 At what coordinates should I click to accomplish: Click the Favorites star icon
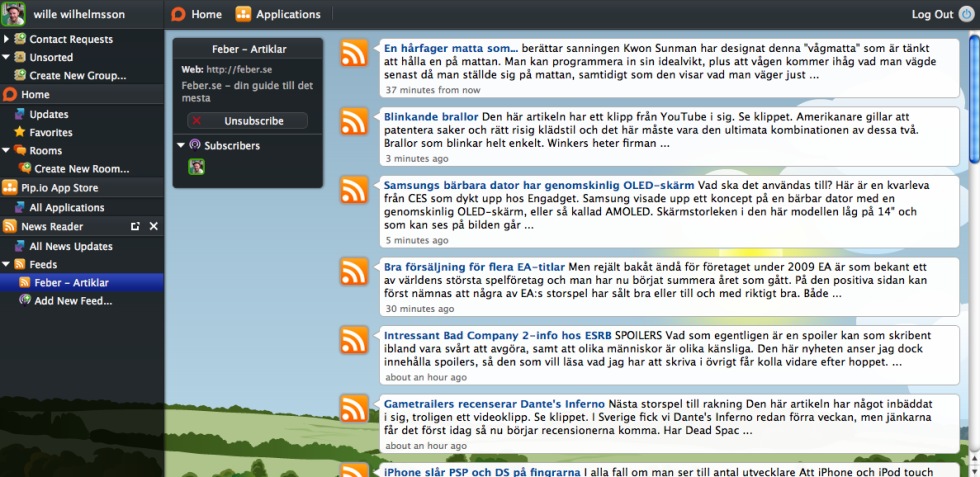pyautogui.click(x=20, y=132)
